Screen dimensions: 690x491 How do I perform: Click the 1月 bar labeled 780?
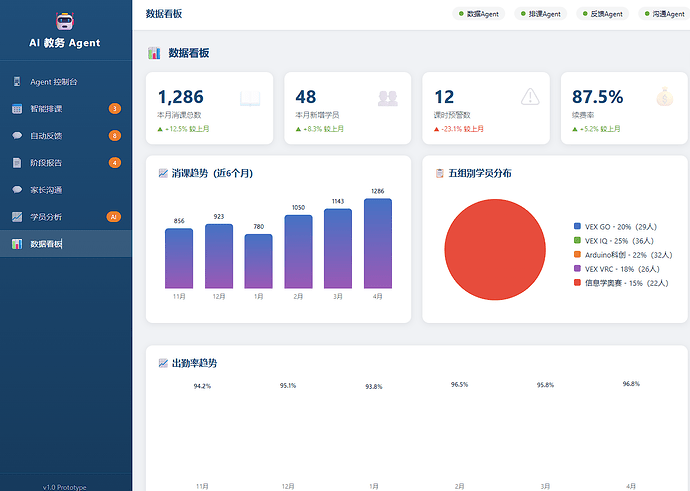point(259,261)
